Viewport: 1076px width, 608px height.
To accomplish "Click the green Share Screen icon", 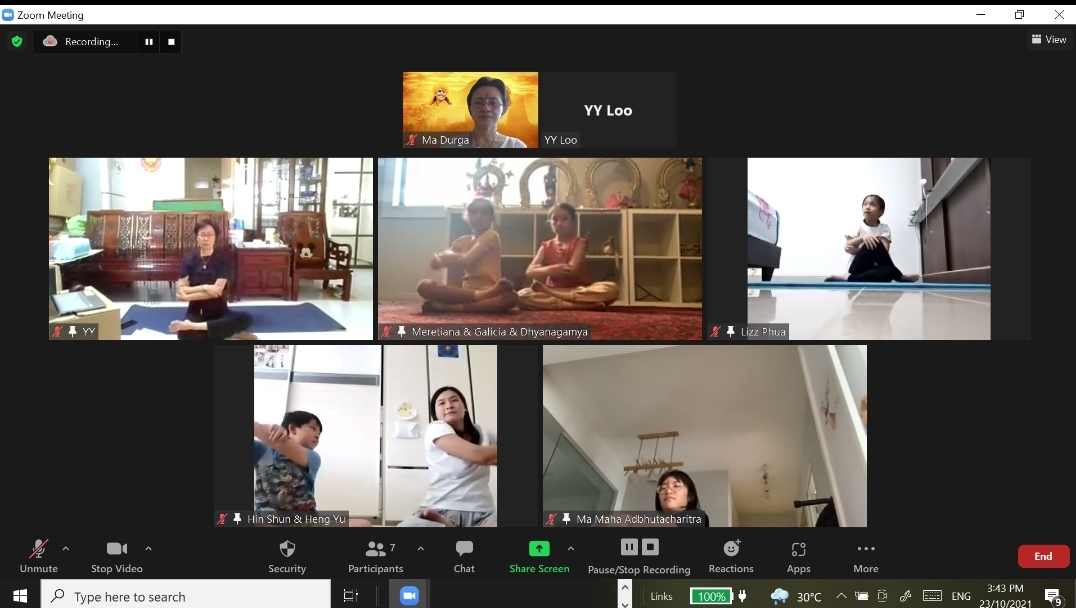I will (x=539, y=548).
